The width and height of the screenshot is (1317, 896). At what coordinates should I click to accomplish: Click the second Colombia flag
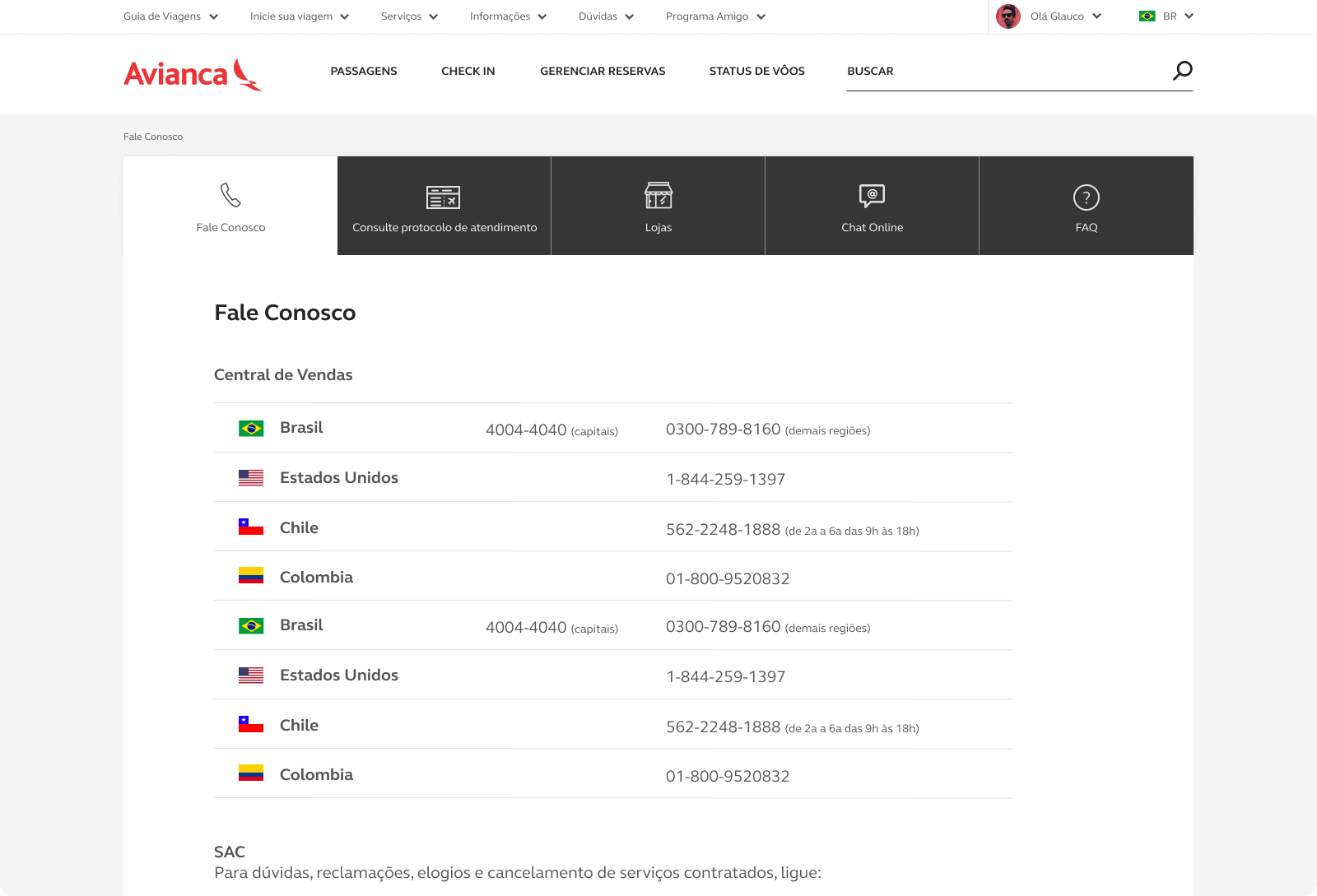[x=251, y=773]
